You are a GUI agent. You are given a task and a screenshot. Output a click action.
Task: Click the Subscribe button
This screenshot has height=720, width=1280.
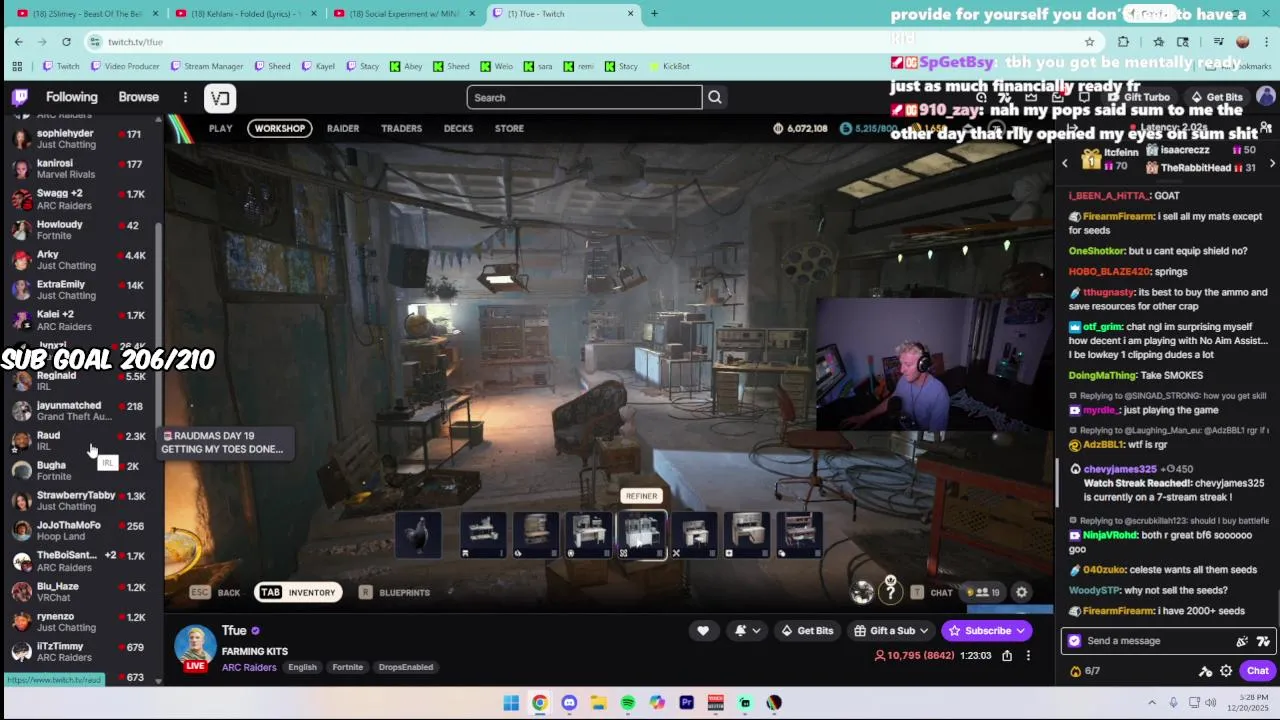coord(987,630)
